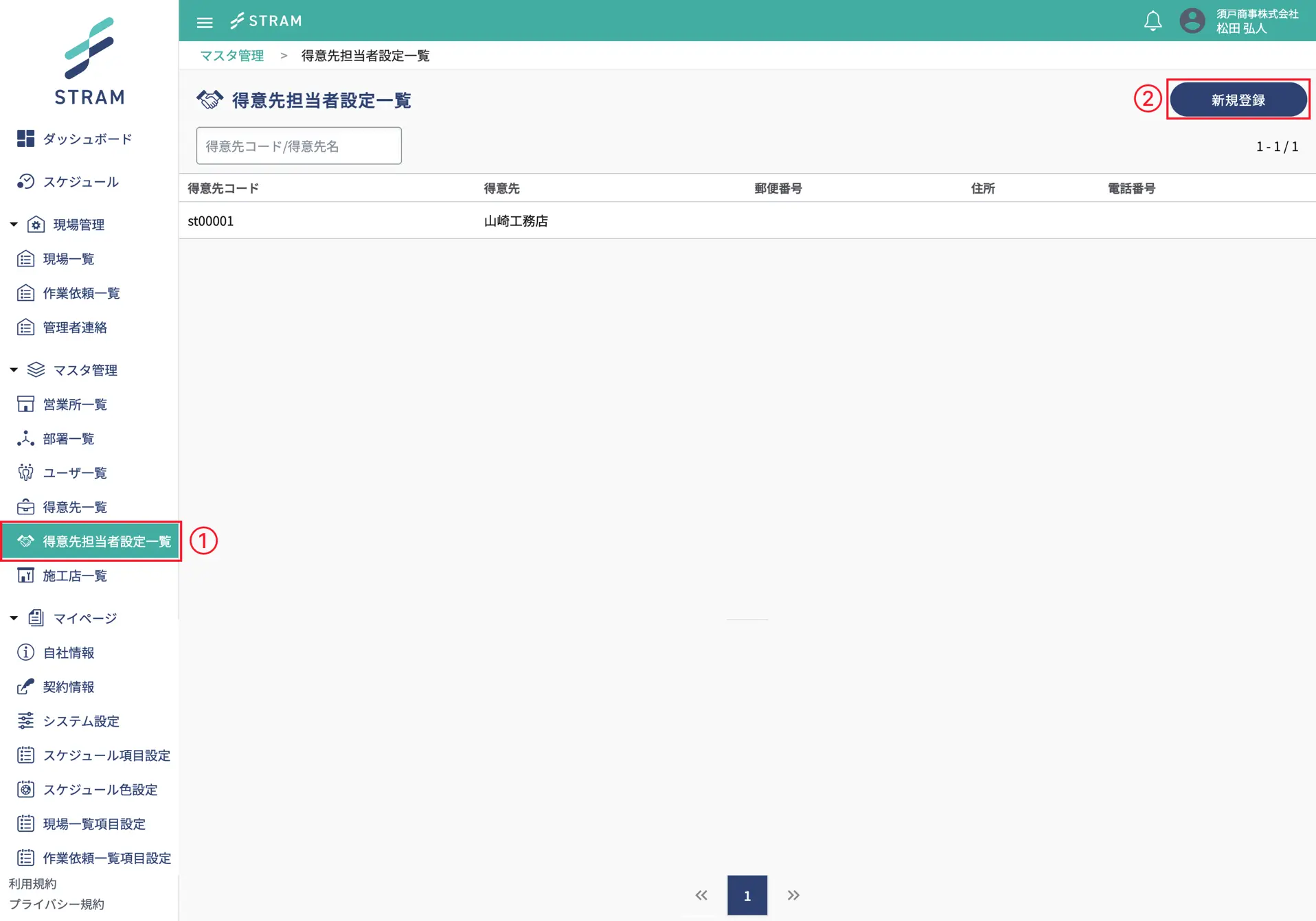Toggle the hamburger menu icon
The height and width of the screenshot is (921, 1316).
[205, 22]
